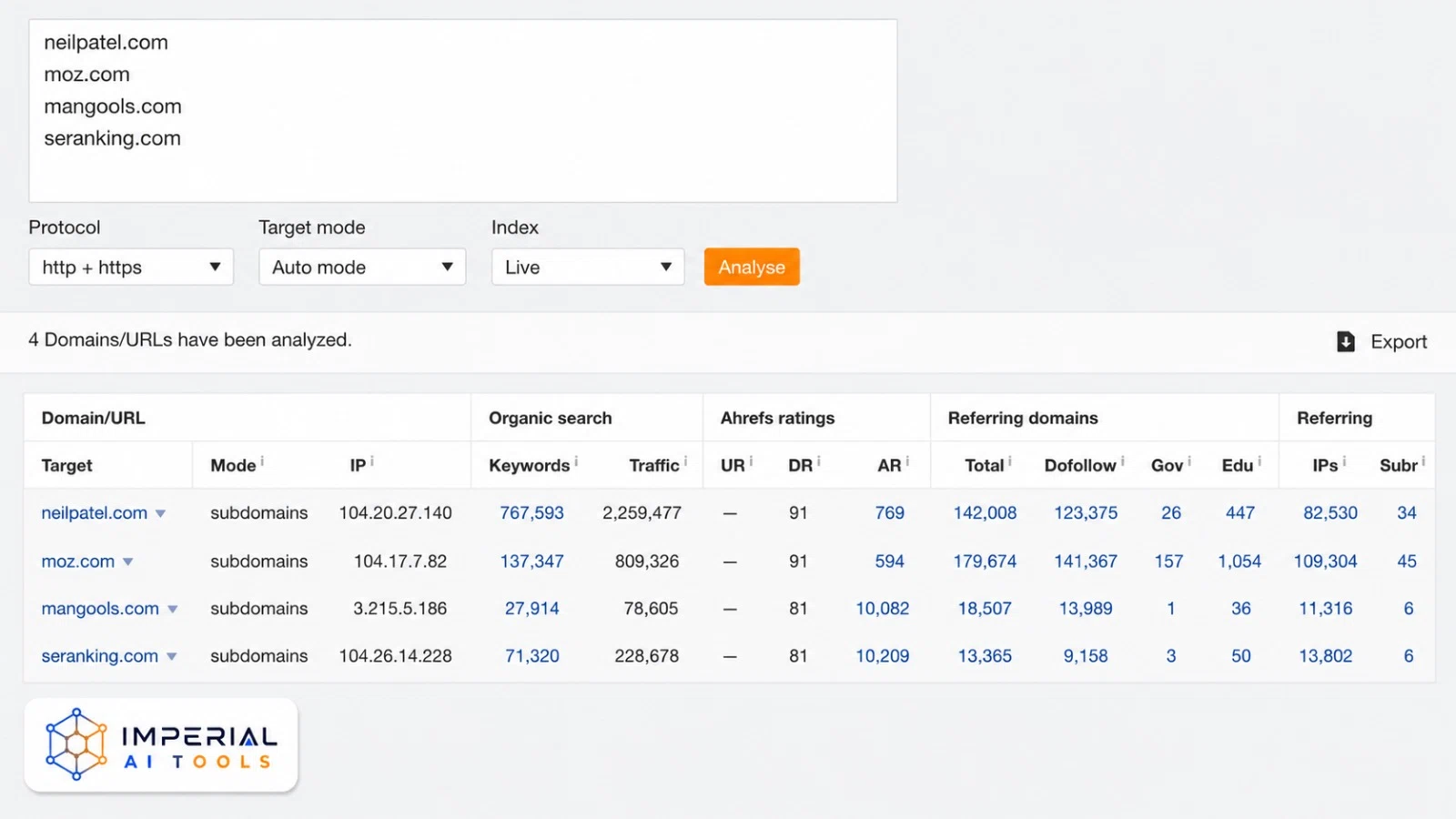Screen dimensions: 1456x819
Task: Click info icon next to Subr header
Action: click(1423, 460)
